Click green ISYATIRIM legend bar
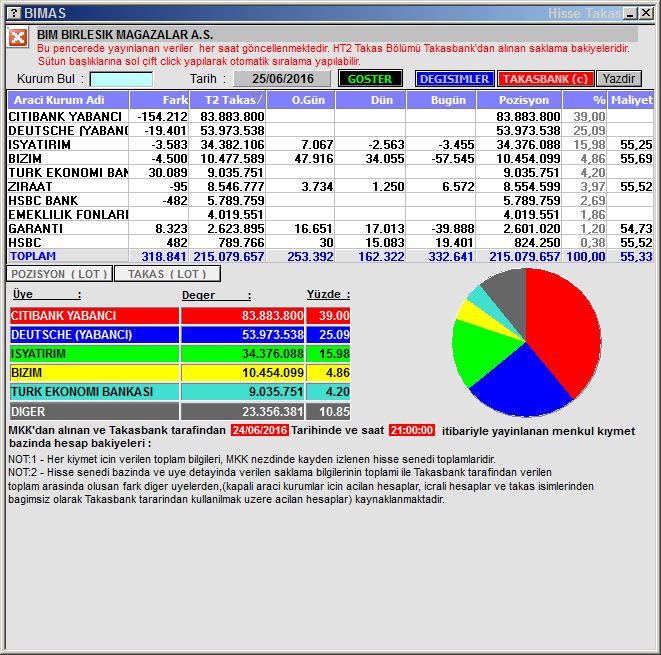 pos(94,354)
